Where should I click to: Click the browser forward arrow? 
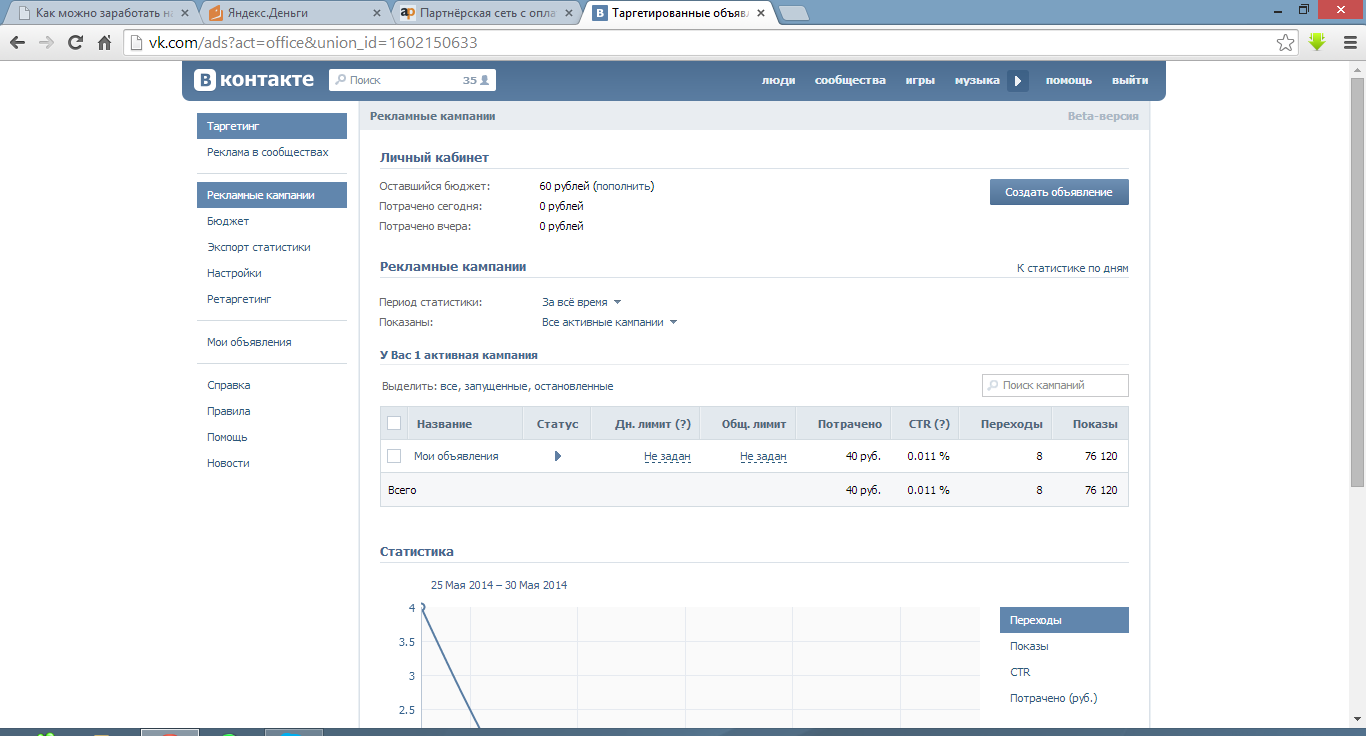coord(46,43)
